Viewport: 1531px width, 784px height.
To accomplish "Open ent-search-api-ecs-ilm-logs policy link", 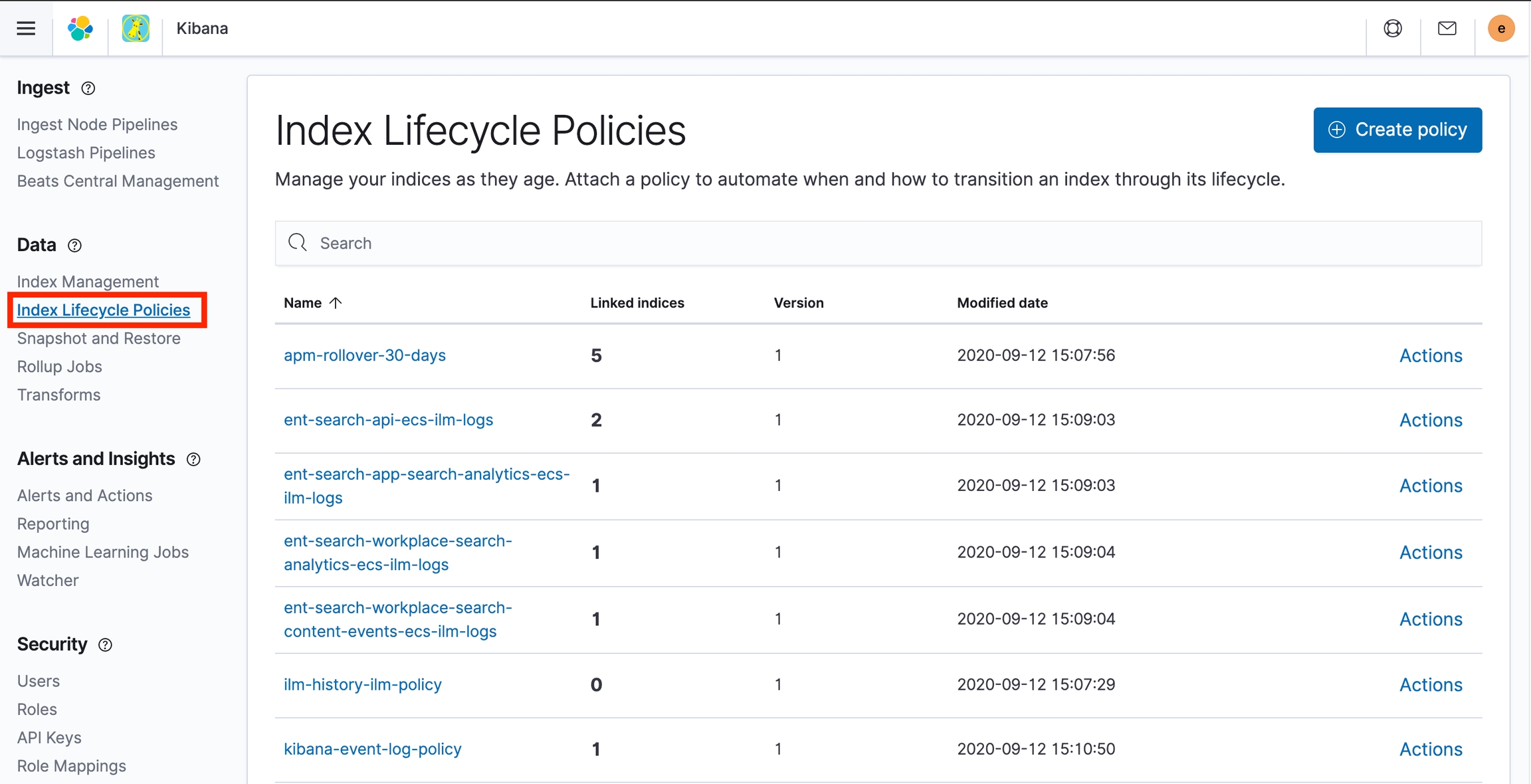I will click(x=388, y=420).
